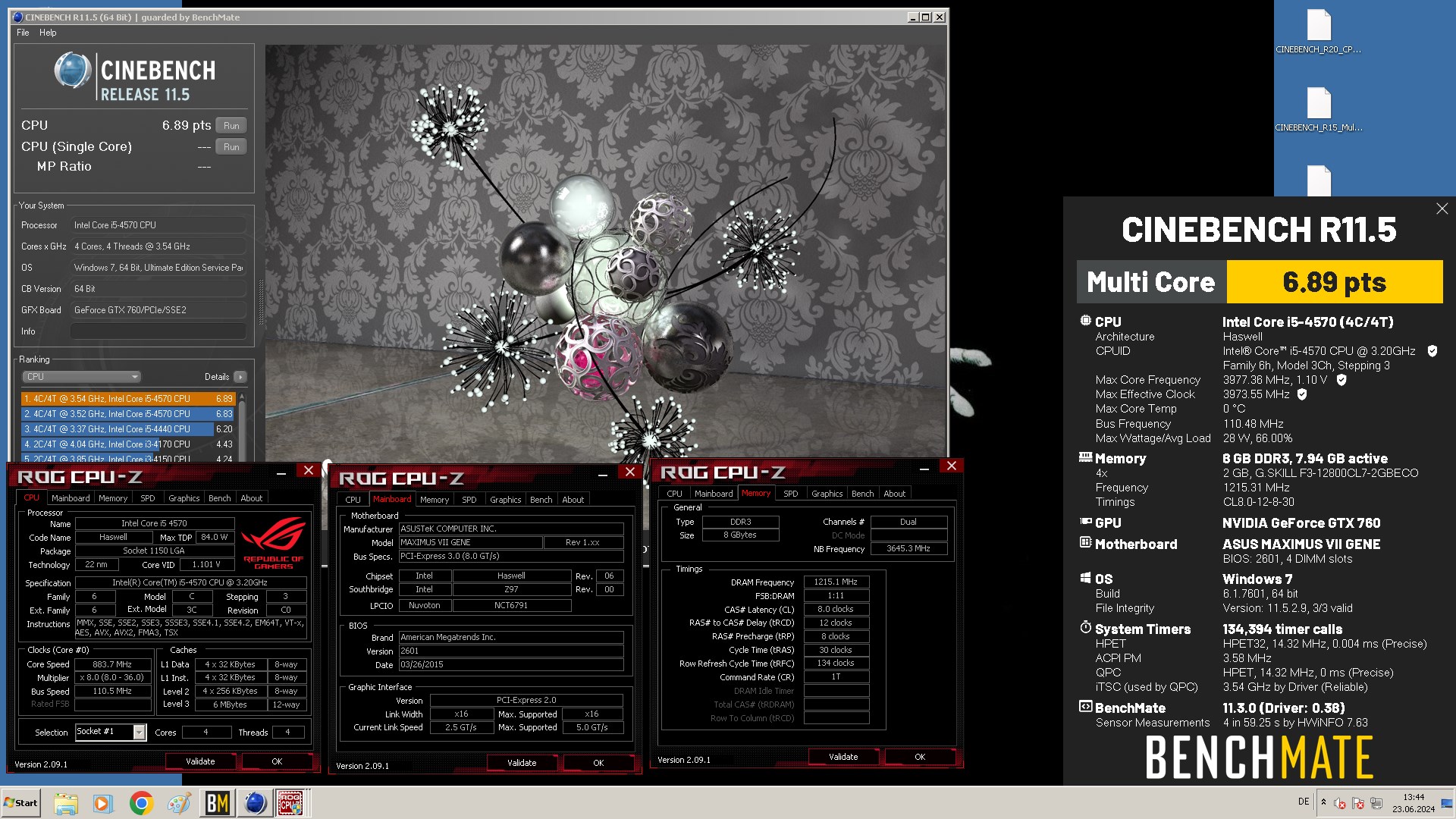Click the Motherboard icon in the BenchMate panel
The width and height of the screenshot is (1456, 819).
coord(1086,543)
